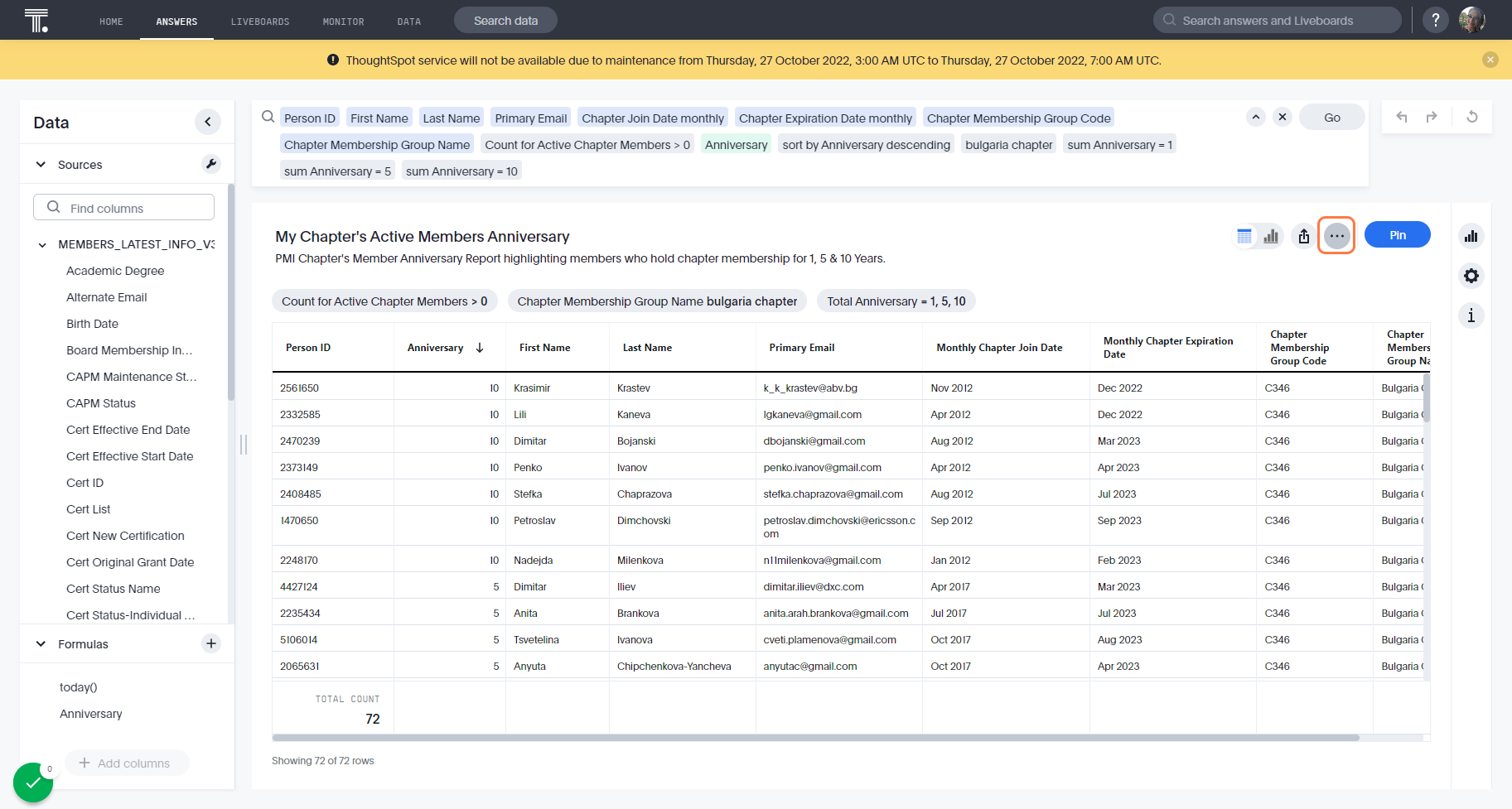Click the data panel vertical scrollbar
The image size is (1512, 809).
tap(231, 292)
